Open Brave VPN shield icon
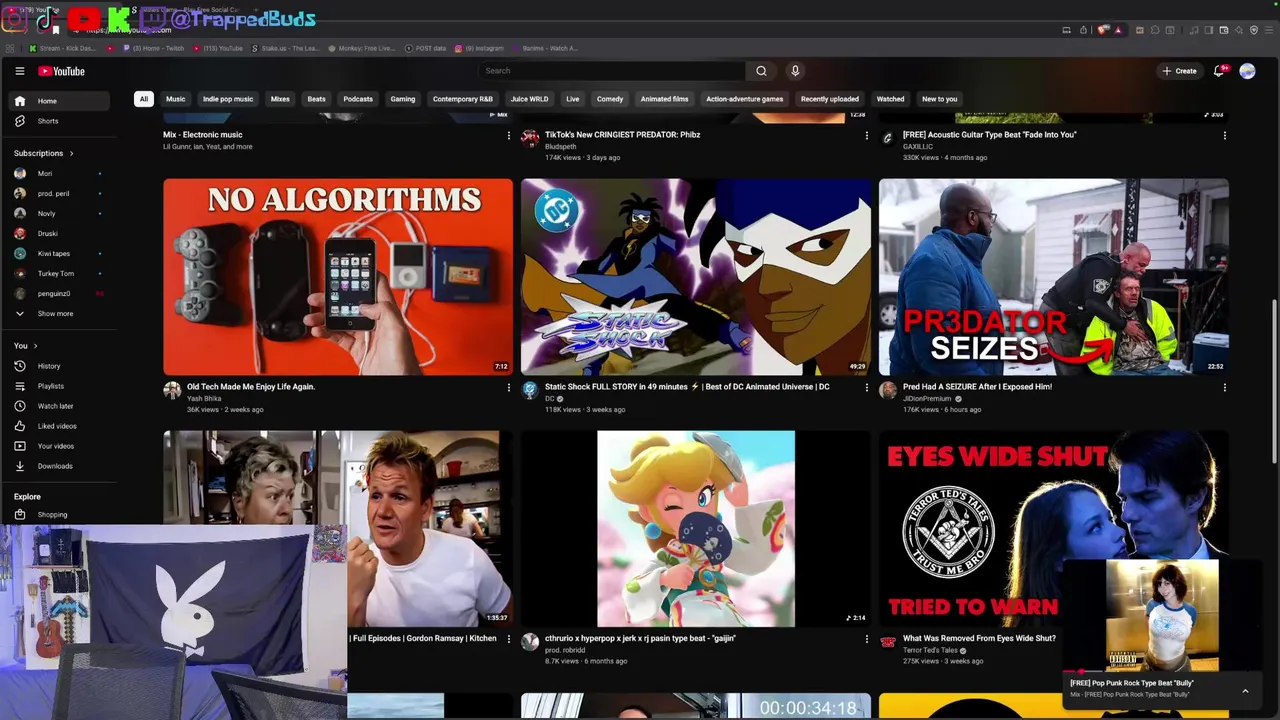 [1254, 30]
